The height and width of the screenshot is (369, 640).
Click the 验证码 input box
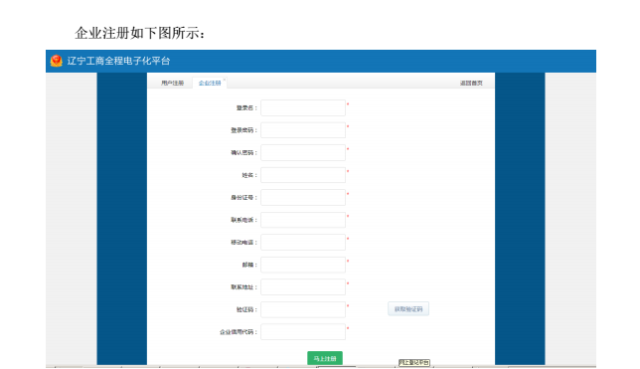point(303,310)
